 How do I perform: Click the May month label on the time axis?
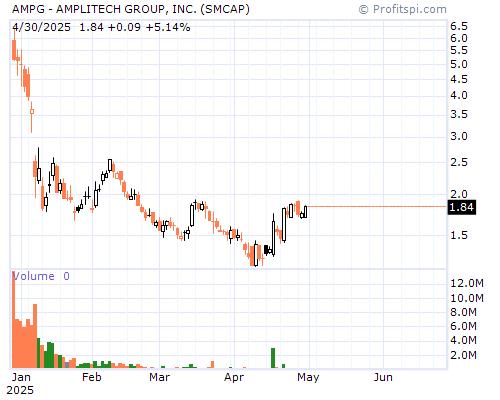pos(308,377)
